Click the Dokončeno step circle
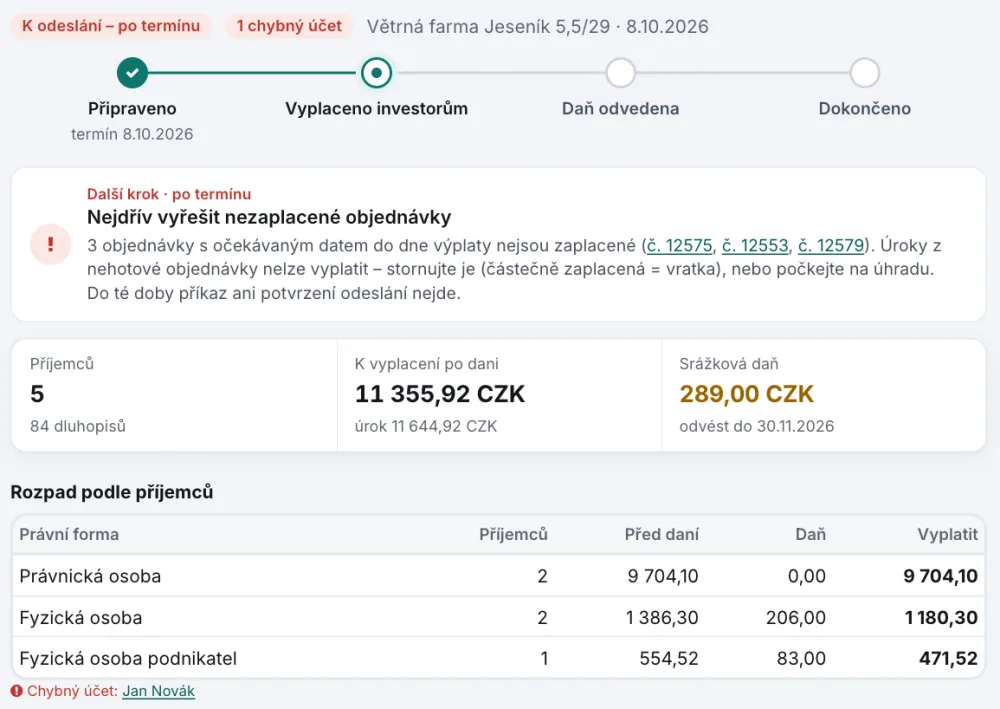The image size is (1000, 709). pyautogui.click(x=865, y=73)
